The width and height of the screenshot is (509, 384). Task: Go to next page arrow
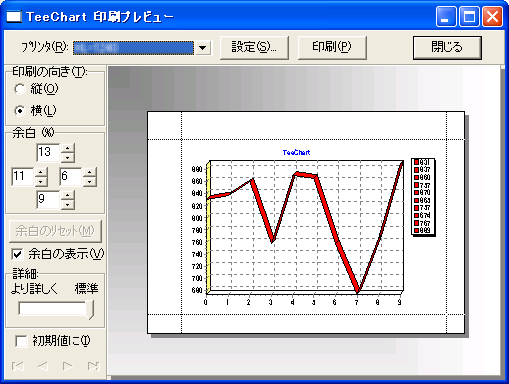68,366
